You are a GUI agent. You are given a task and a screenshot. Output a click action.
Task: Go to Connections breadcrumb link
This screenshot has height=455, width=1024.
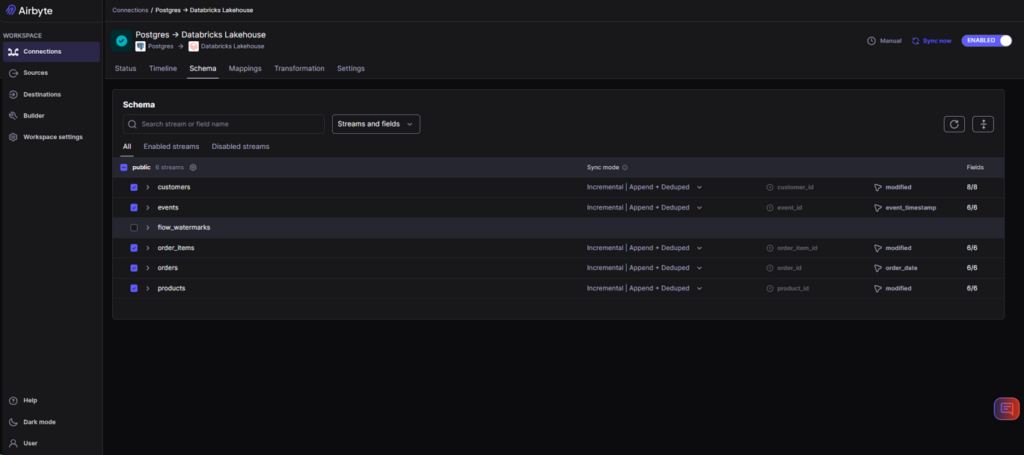coord(130,10)
